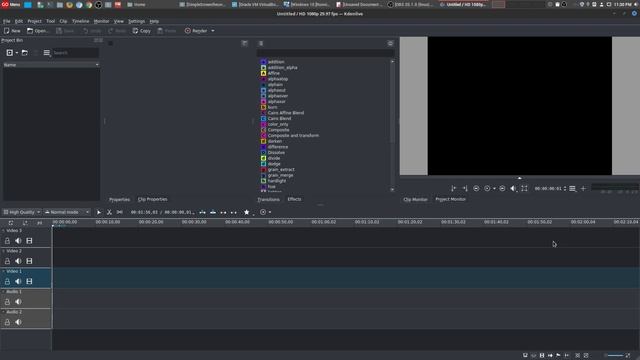
Task: Switch to the Clip Monitor tab
Action: click(x=415, y=200)
